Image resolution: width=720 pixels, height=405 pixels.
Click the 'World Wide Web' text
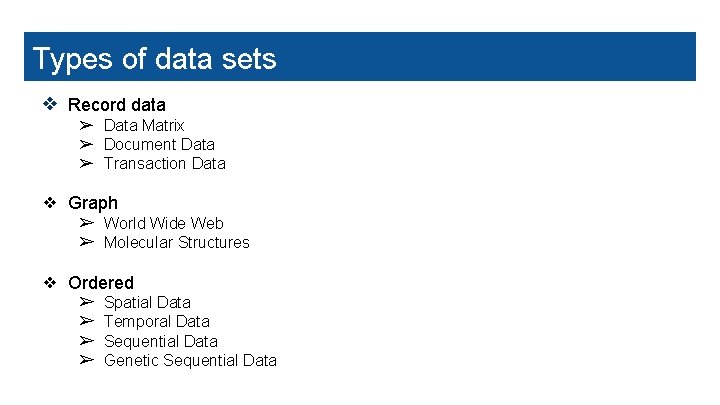[163, 223]
